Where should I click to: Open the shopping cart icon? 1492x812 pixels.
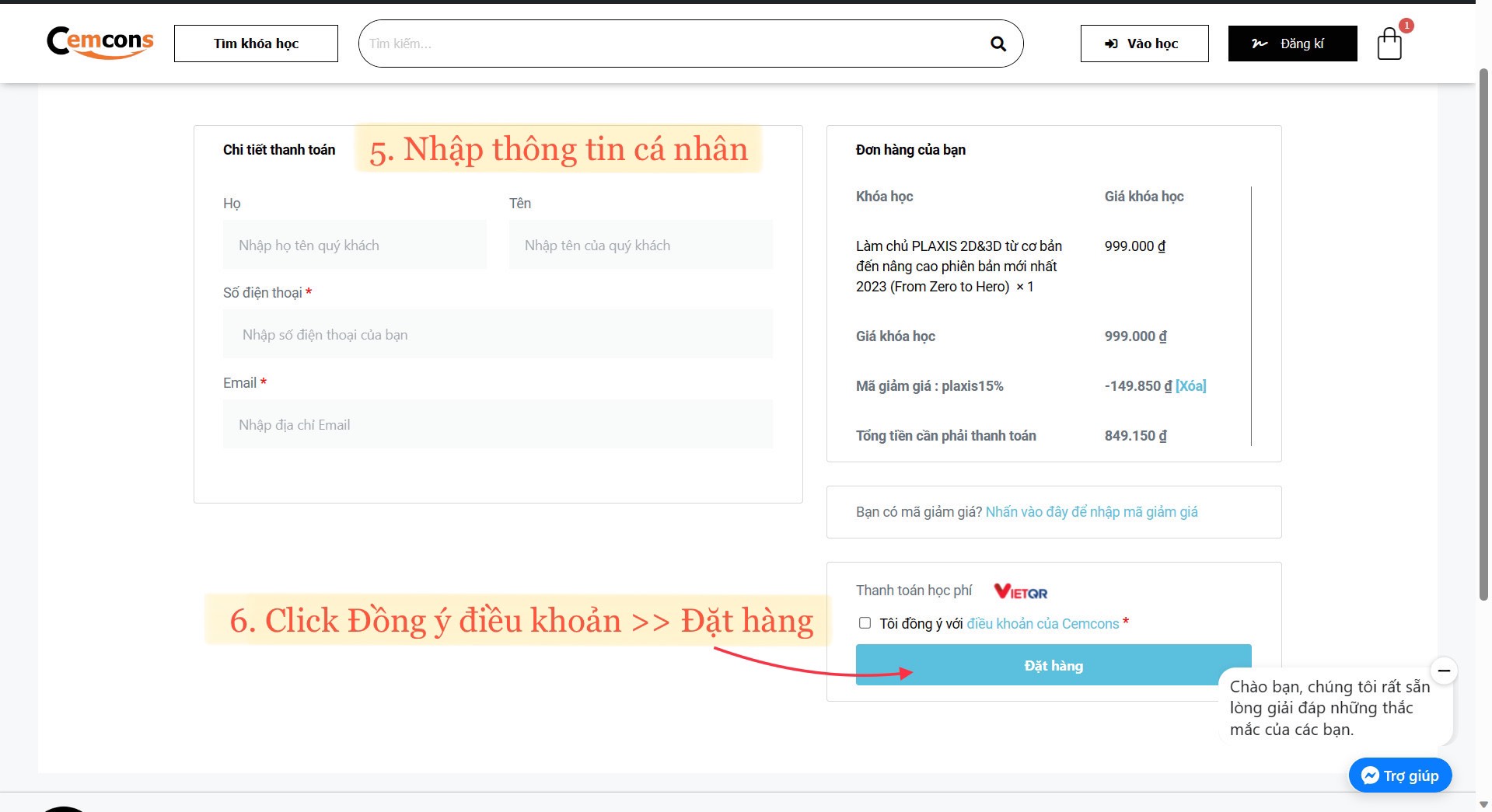tap(1389, 44)
